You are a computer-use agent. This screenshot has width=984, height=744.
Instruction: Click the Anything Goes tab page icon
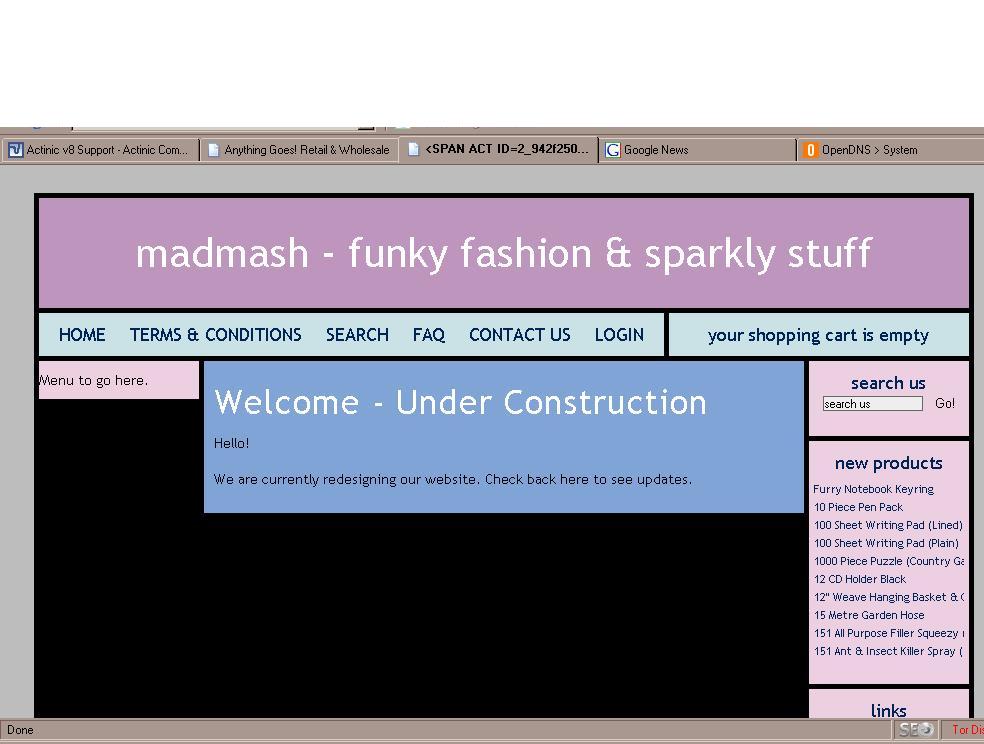click(213, 150)
